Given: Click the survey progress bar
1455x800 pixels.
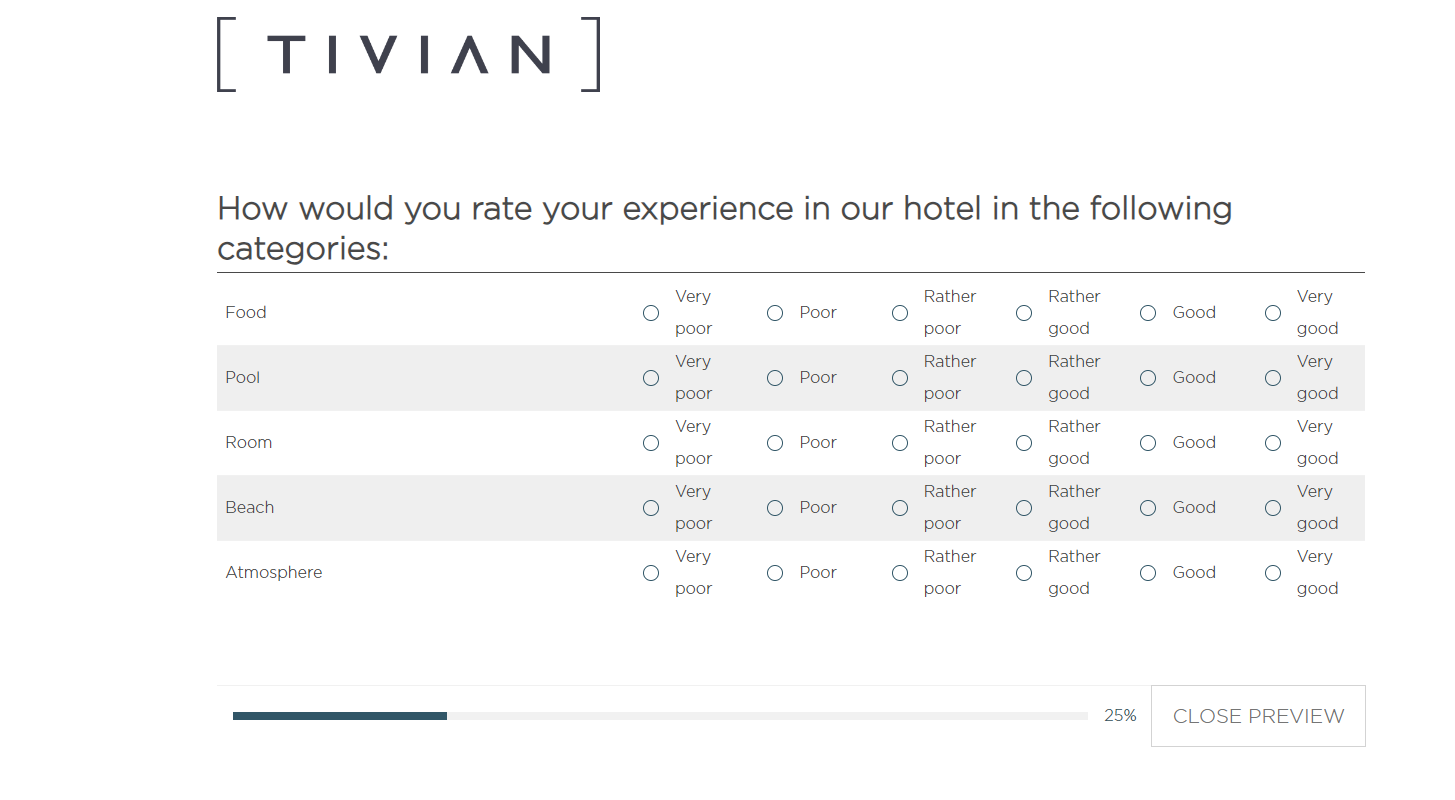Looking at the screenshot, I should 660,716.
